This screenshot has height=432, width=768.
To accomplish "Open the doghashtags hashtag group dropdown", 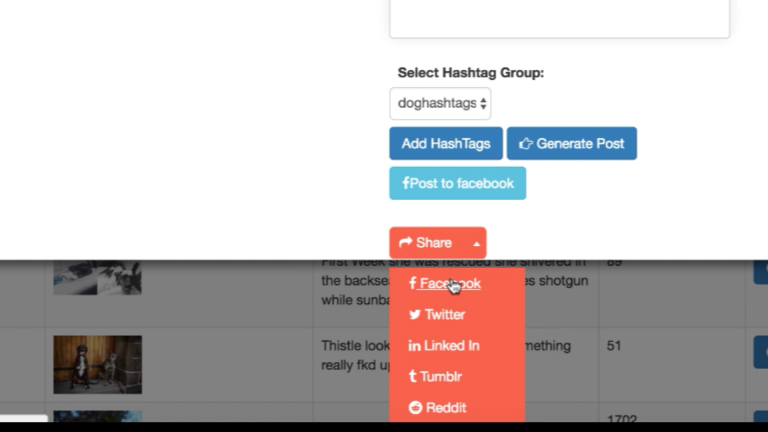I will tap(440, 103).
